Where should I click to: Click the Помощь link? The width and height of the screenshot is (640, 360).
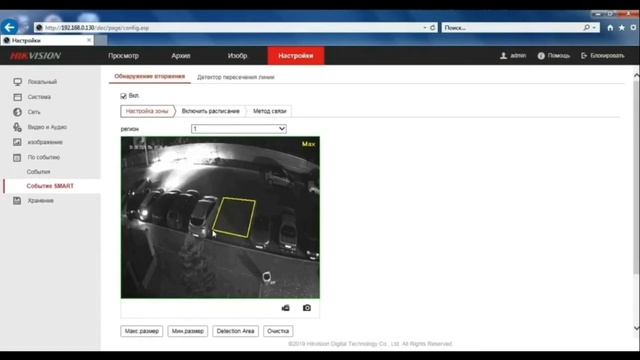click(558, 56)
